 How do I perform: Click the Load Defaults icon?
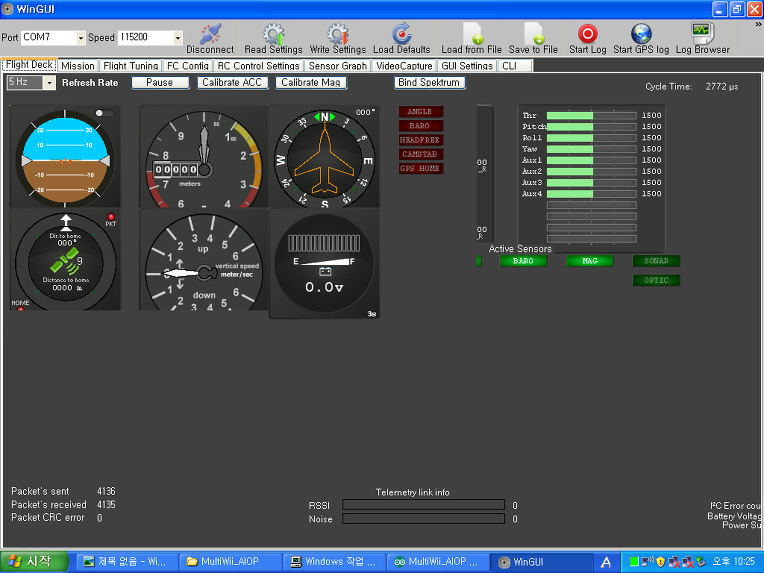coord(401,34)
